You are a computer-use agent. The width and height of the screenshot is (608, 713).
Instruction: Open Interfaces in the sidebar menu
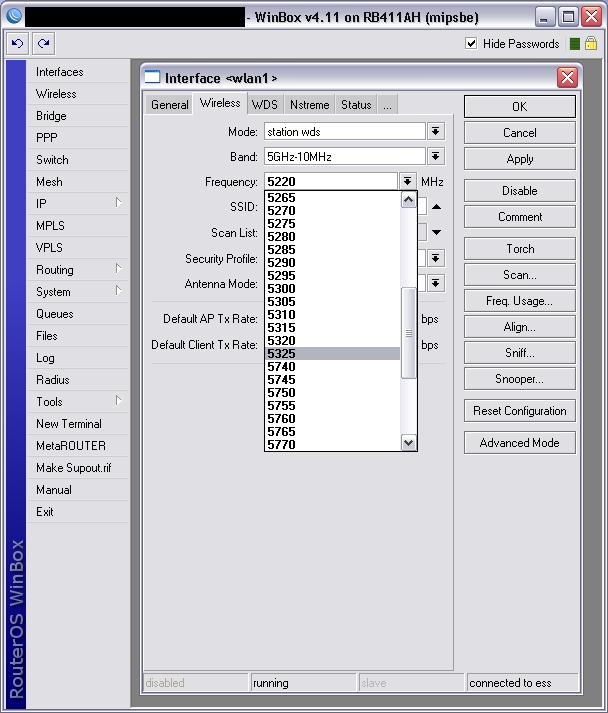click(x=78, y=72)
